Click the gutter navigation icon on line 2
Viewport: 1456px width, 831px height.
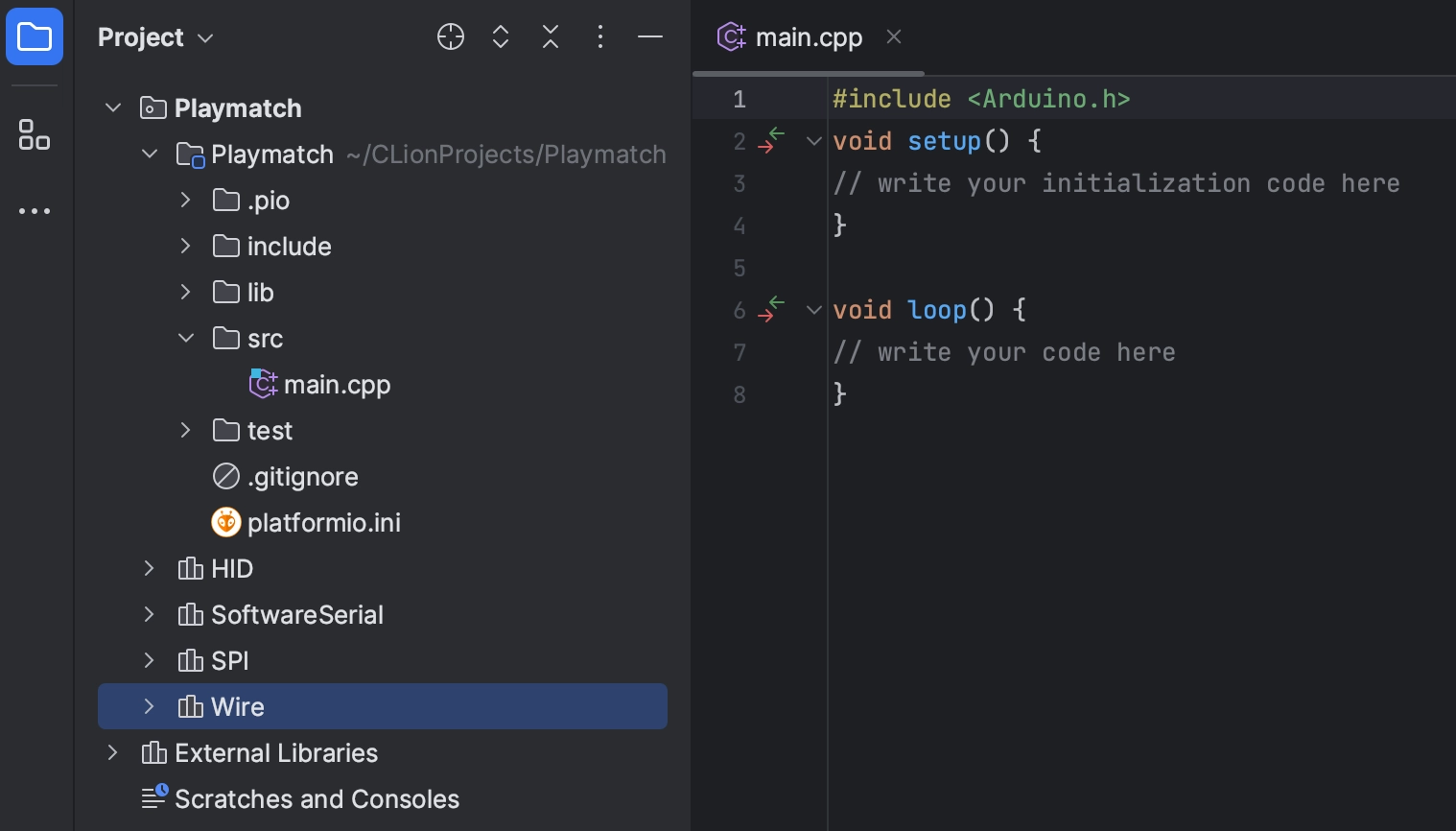[x=771, y=140]
